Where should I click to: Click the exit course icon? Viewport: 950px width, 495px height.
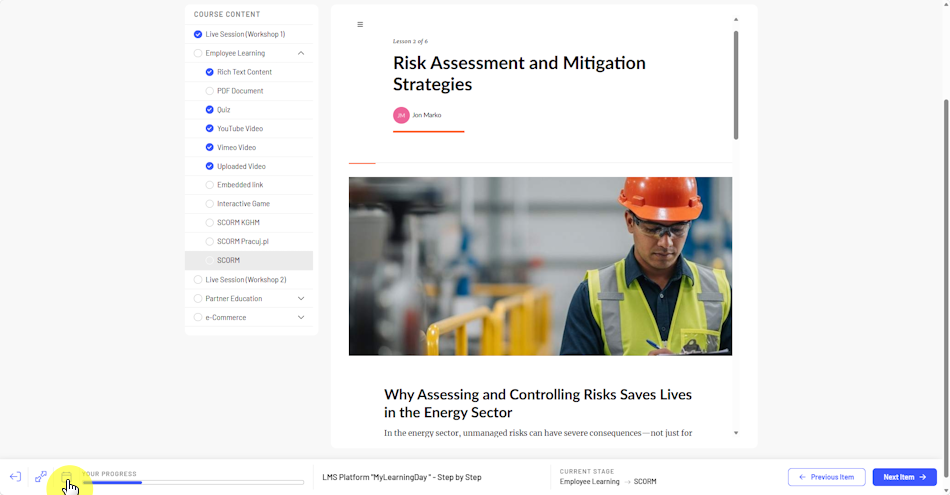pyautogui.click(x=15, y=477)
